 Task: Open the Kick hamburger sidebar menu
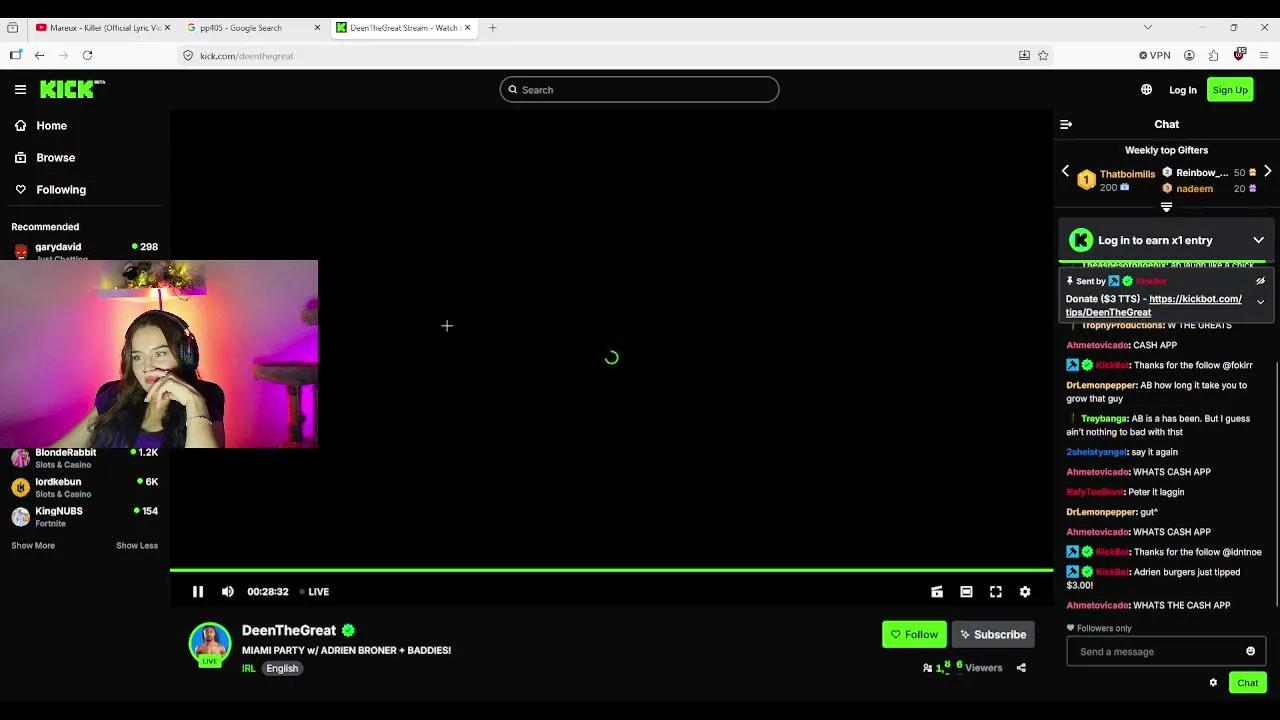[20, 90]
